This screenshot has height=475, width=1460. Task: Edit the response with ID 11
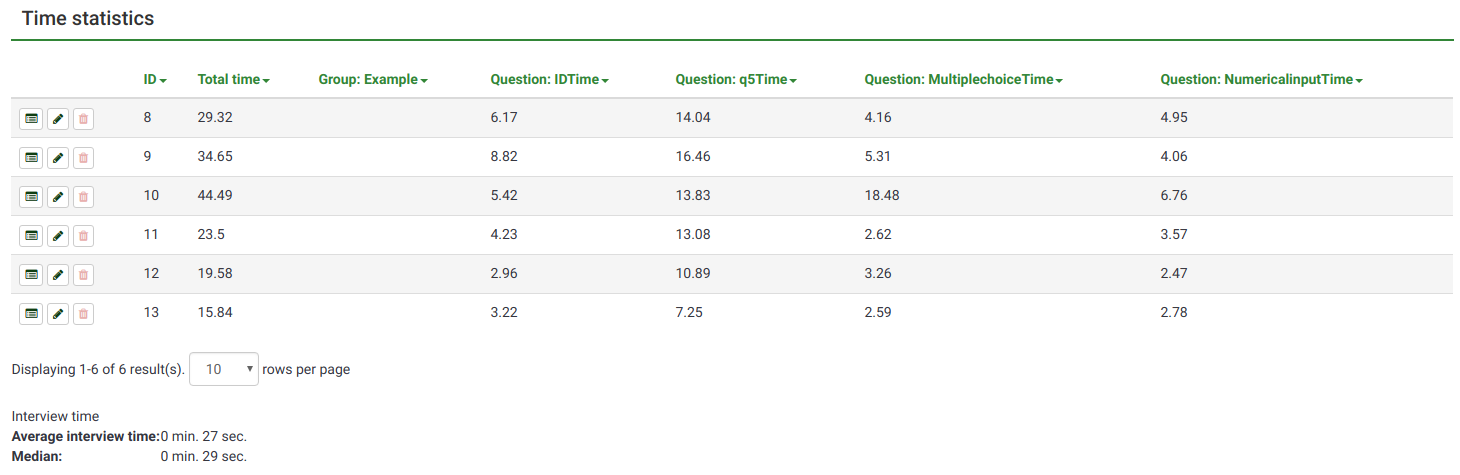58,235
